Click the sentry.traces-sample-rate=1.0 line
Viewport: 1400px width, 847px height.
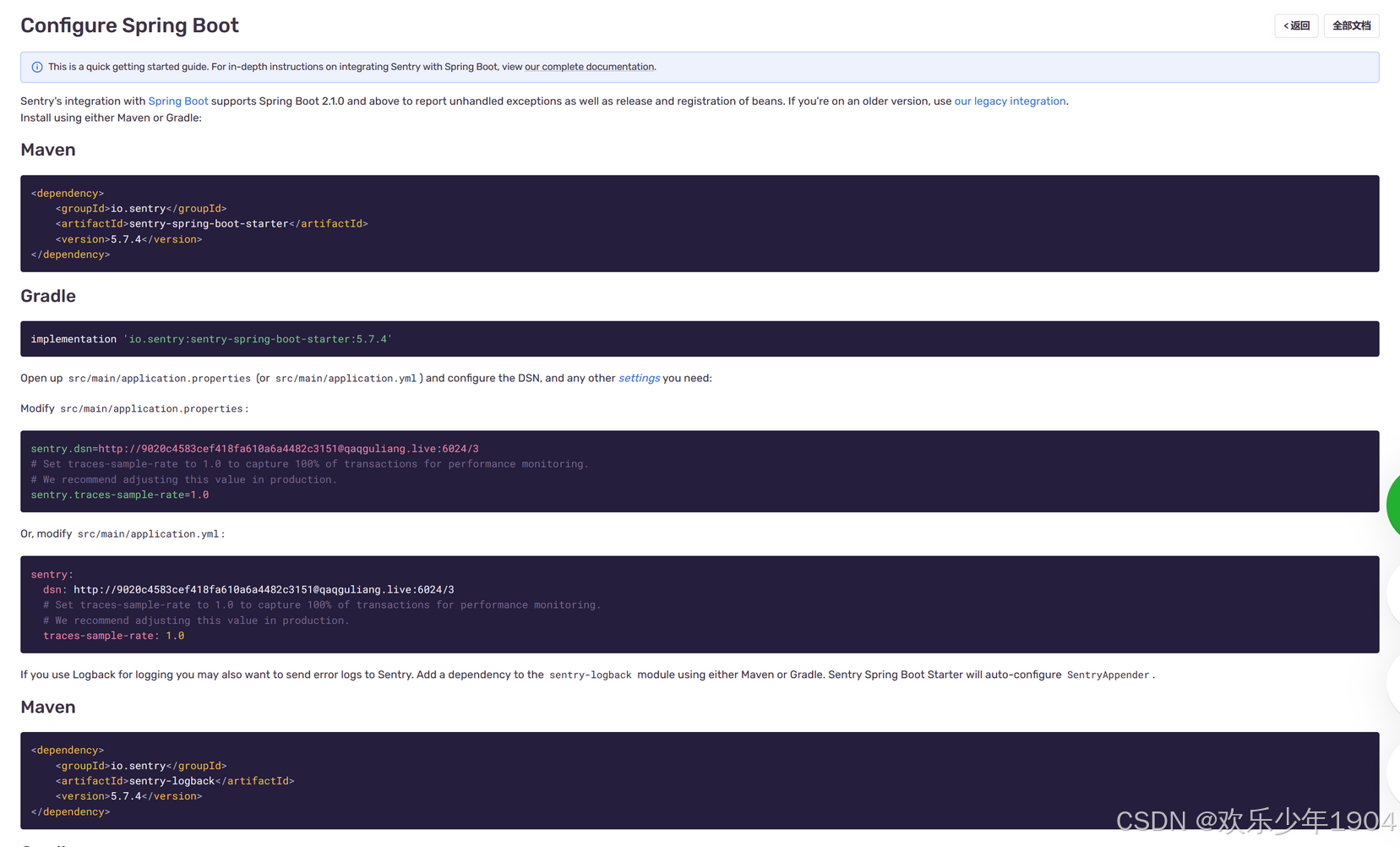[120, 495]
